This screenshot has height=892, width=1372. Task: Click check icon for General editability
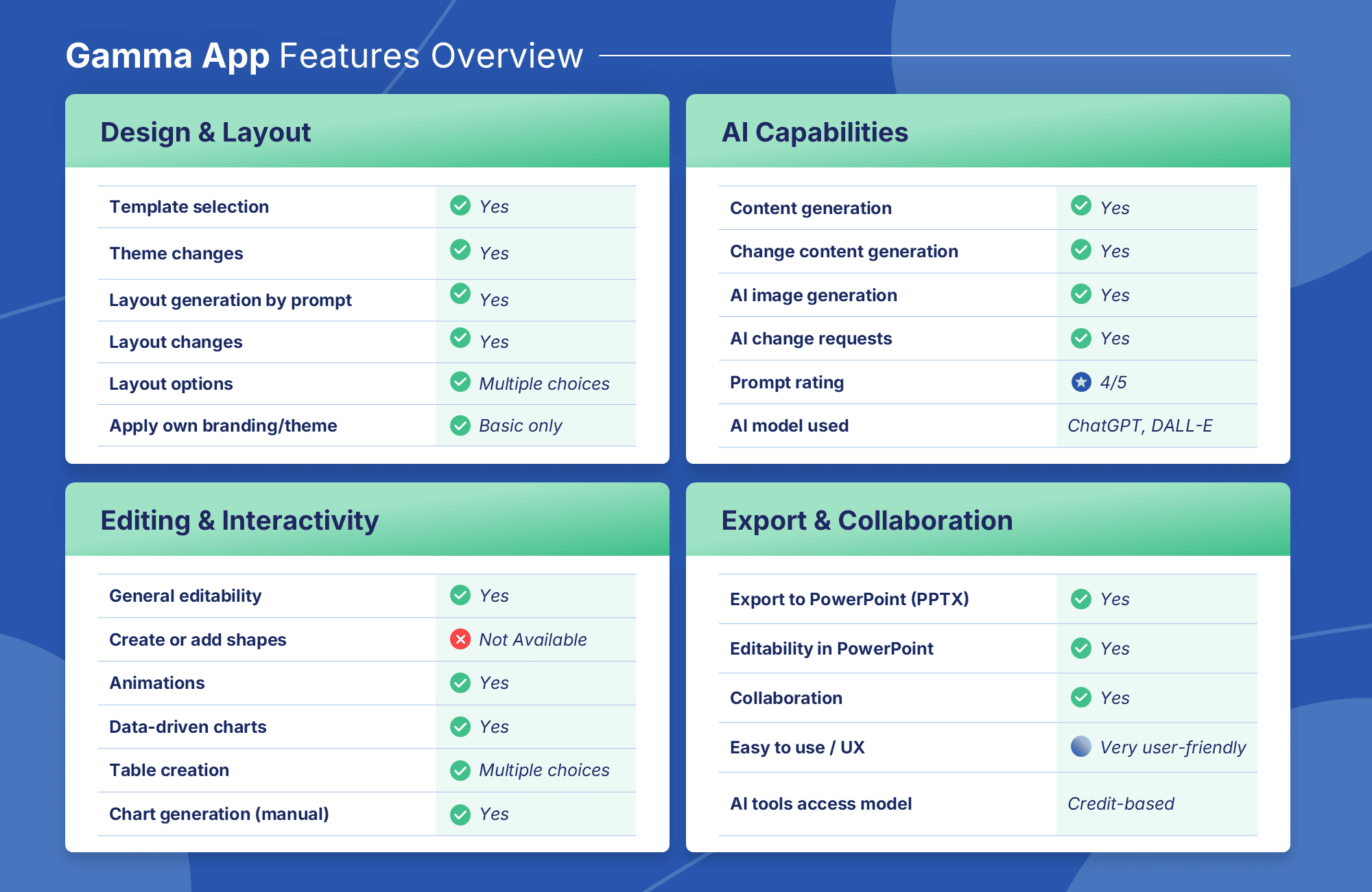460,595
